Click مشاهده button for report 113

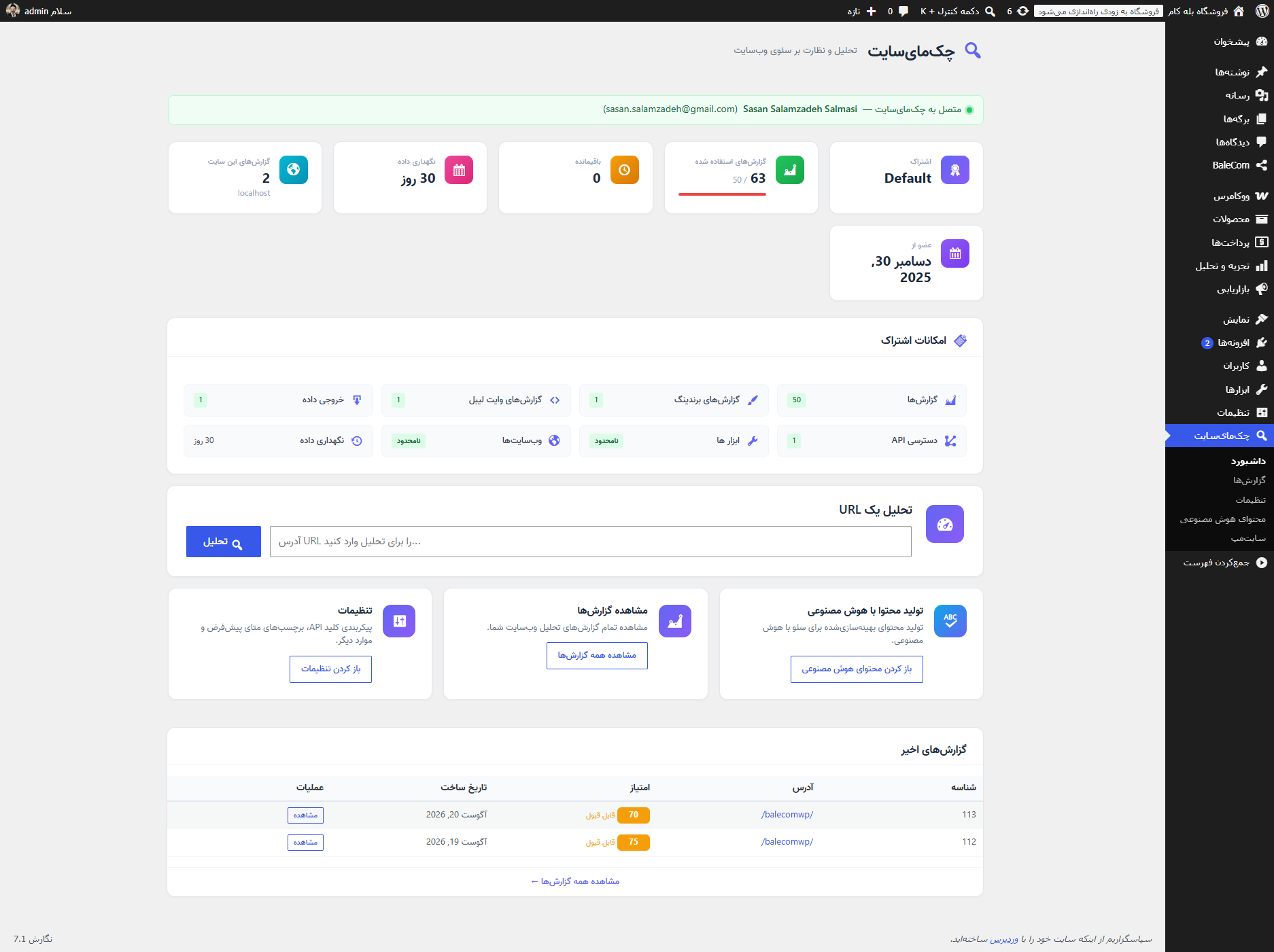tap(305, 815)
